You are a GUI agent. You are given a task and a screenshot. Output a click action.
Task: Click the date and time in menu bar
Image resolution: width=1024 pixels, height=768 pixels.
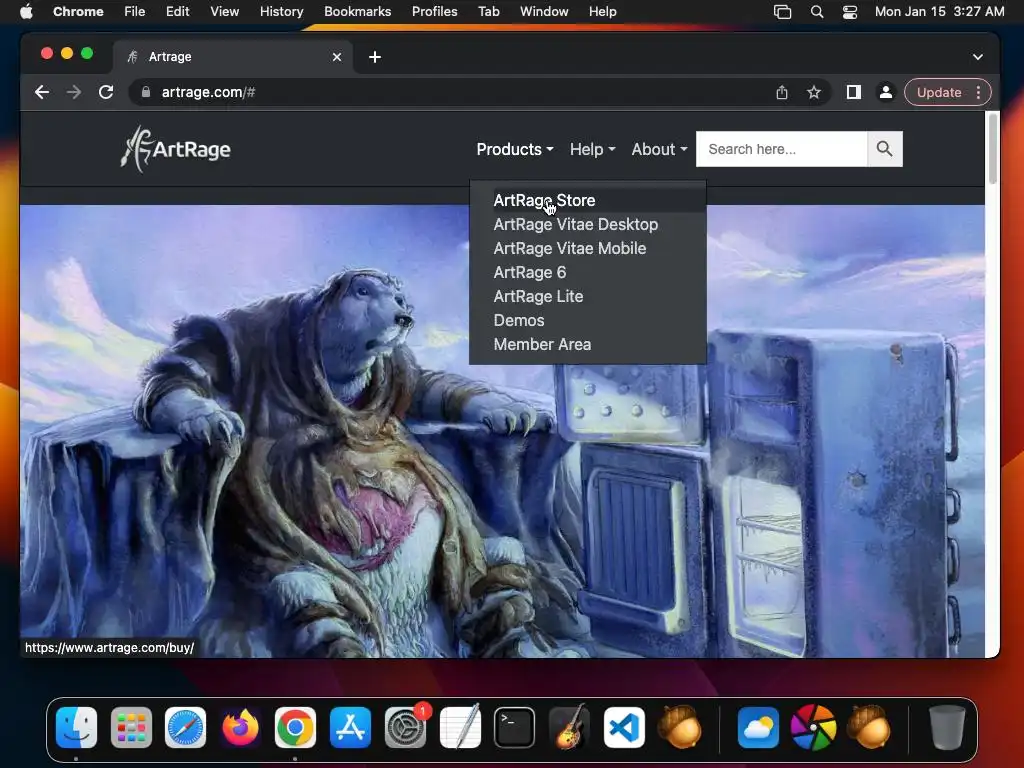click(939, 12)
